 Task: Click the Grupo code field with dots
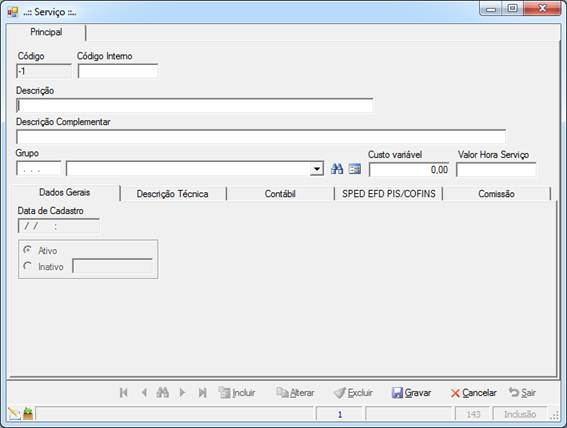39,169
